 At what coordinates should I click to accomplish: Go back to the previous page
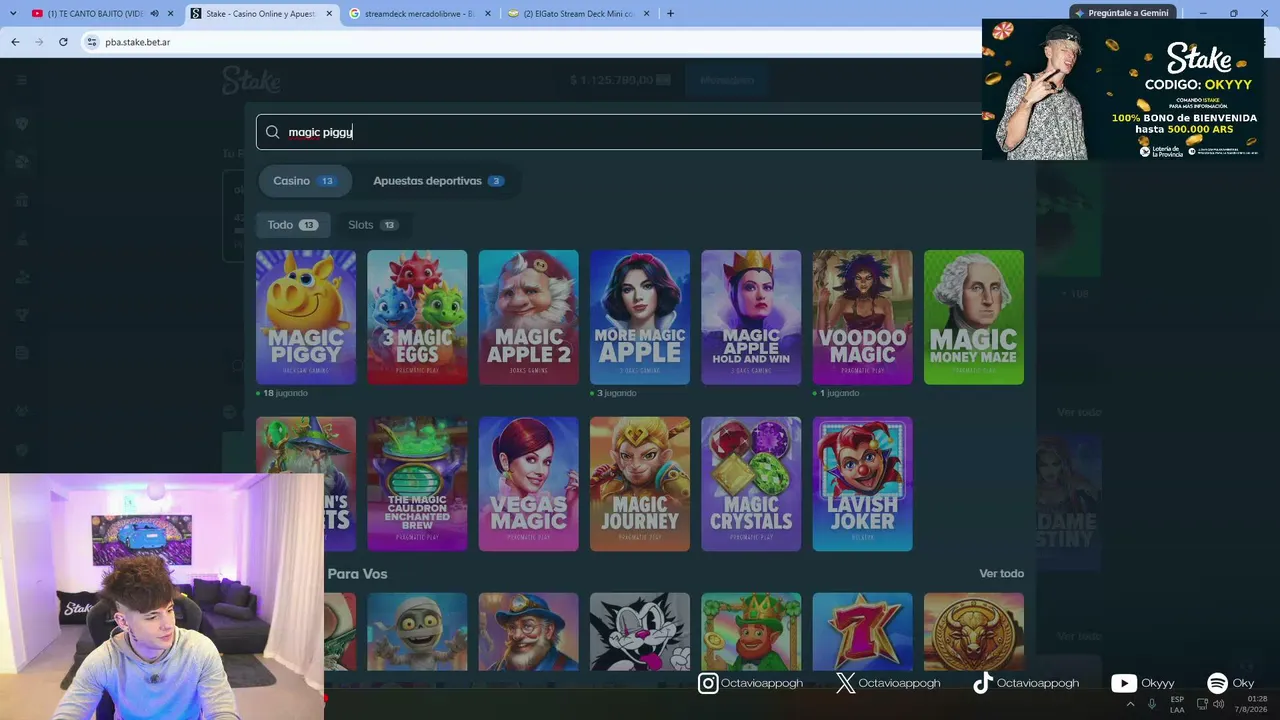tap(15, 42)
